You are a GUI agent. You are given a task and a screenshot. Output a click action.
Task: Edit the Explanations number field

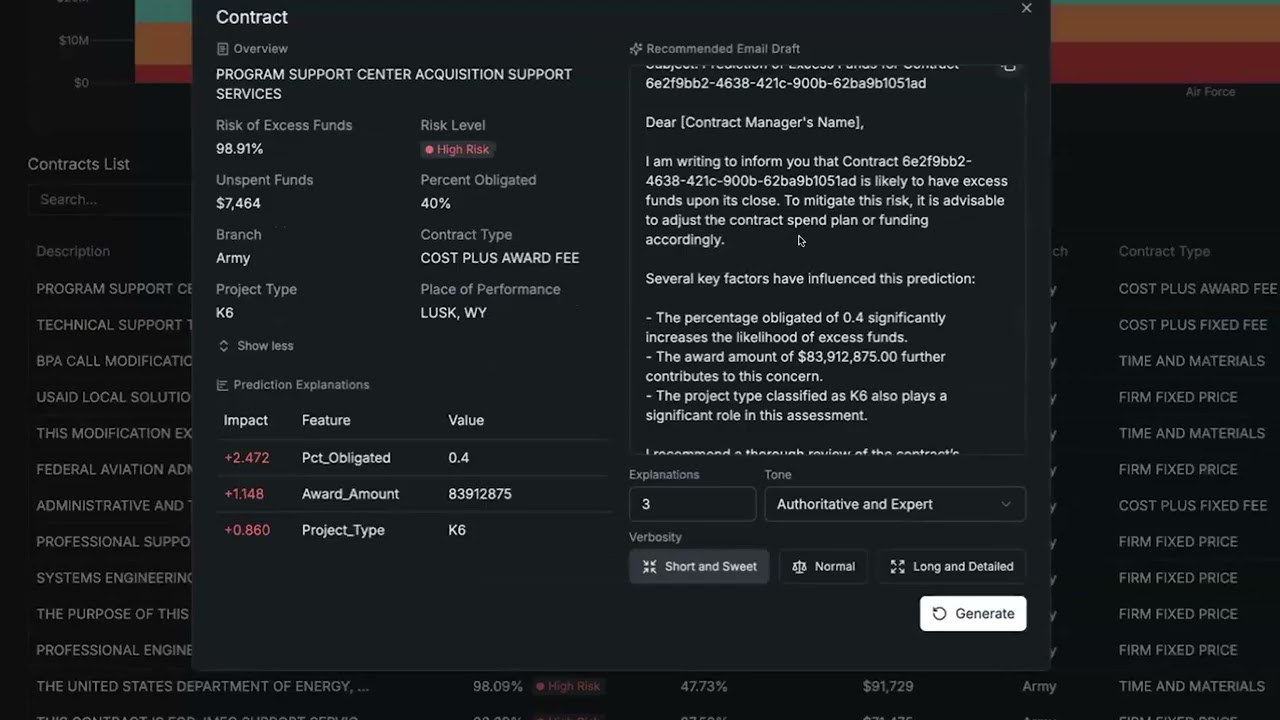click(x=692, y=505)
